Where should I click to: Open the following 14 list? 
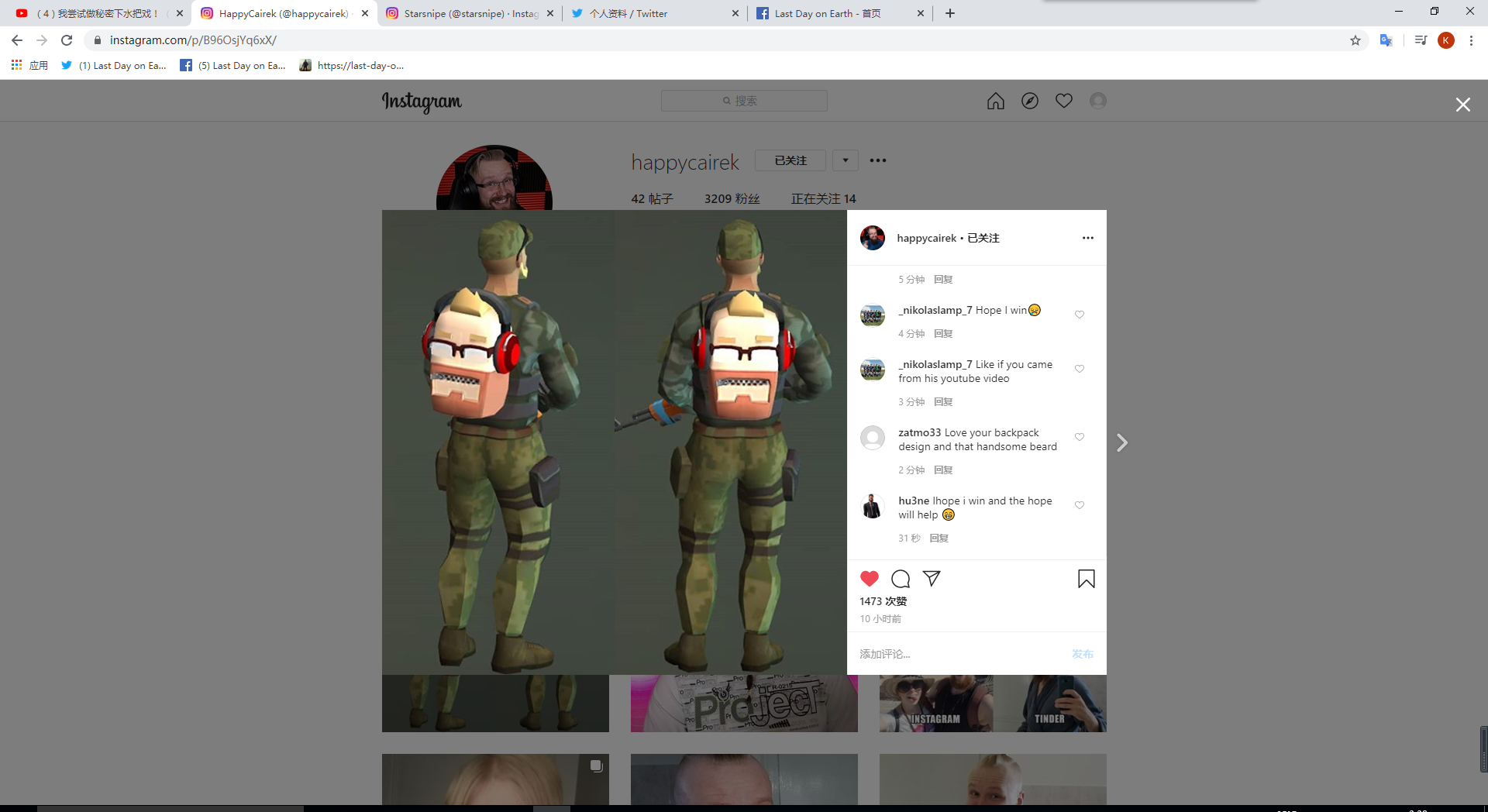823,199
